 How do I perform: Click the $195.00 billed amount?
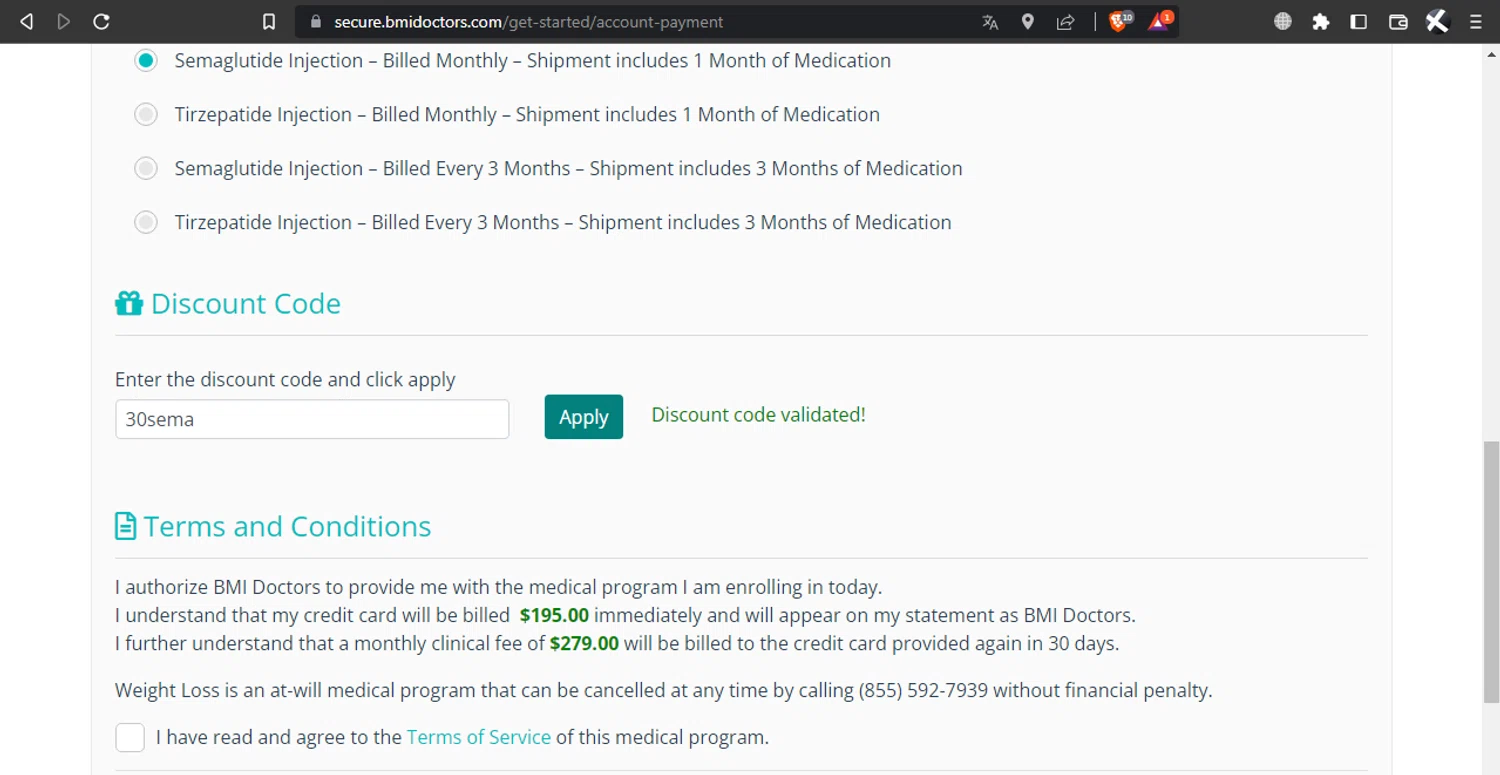554,615
